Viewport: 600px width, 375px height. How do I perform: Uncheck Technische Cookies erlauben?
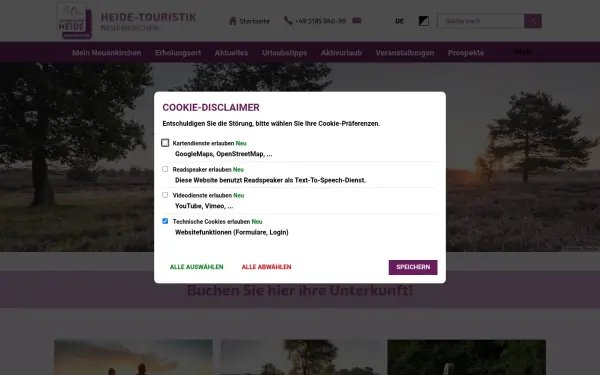pyautogui.click(x=165, y=221)
